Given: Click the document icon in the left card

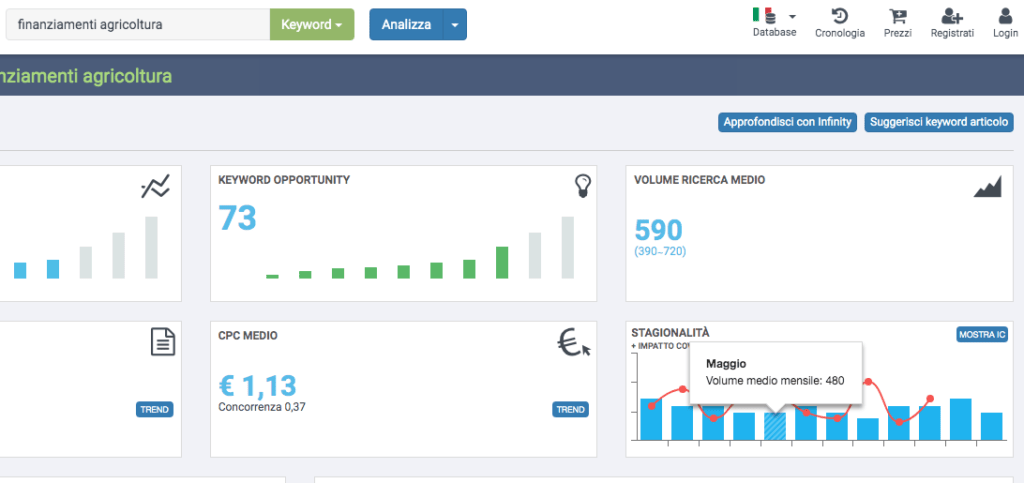Looking at the screenshot, I should tap(163, 342).
